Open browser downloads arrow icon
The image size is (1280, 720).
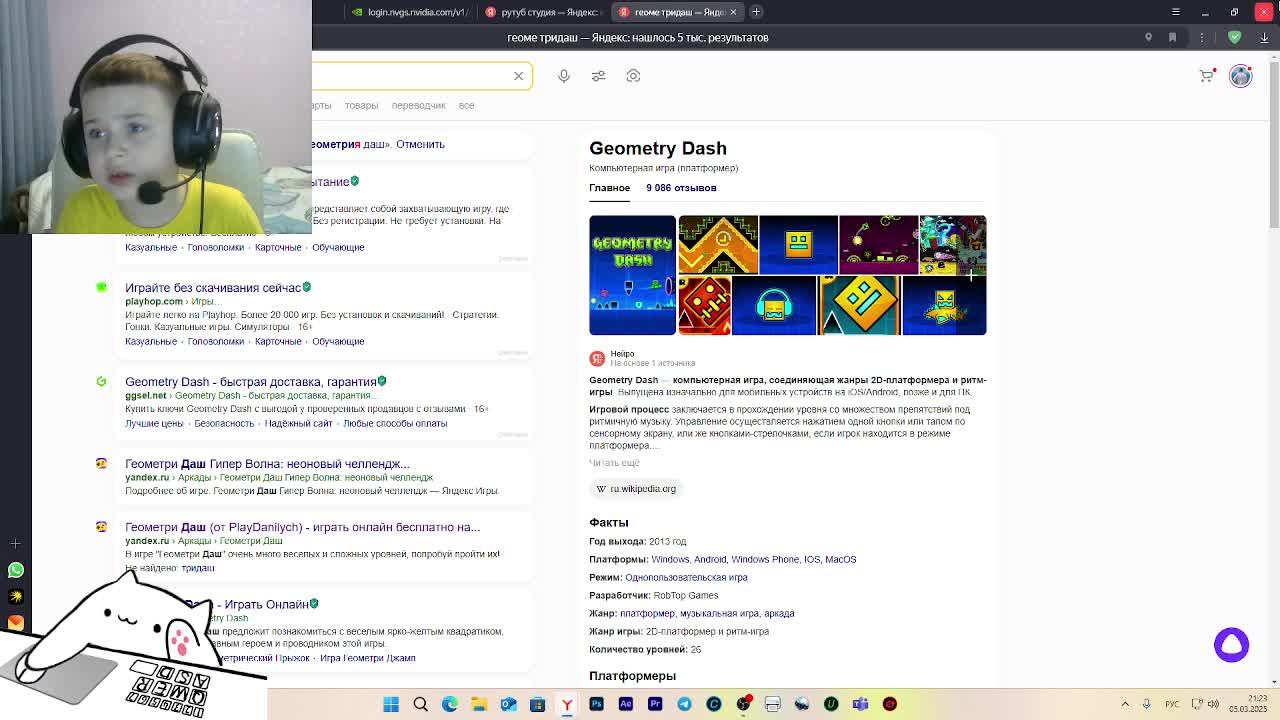[x=1264, y=37]
